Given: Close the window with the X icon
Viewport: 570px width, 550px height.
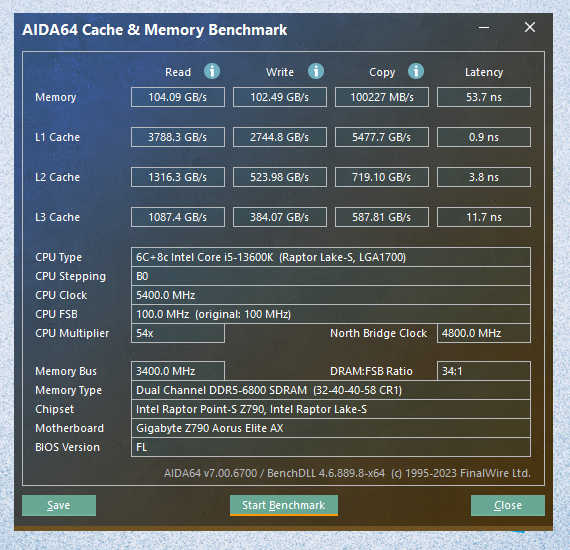Looking at the screenshot, I should [x=530, y=27].
